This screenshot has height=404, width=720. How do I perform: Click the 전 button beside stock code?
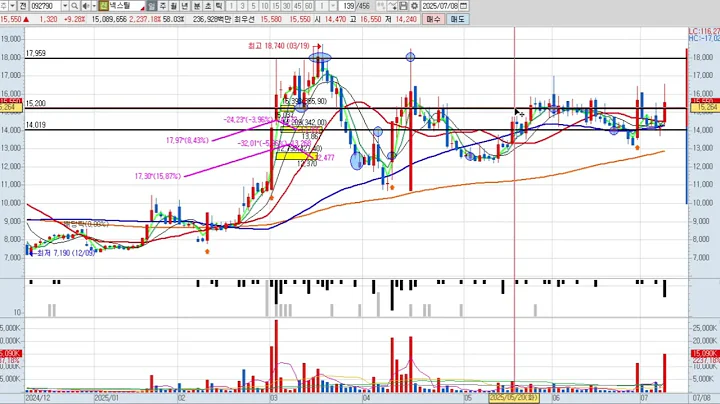point(22,6)
